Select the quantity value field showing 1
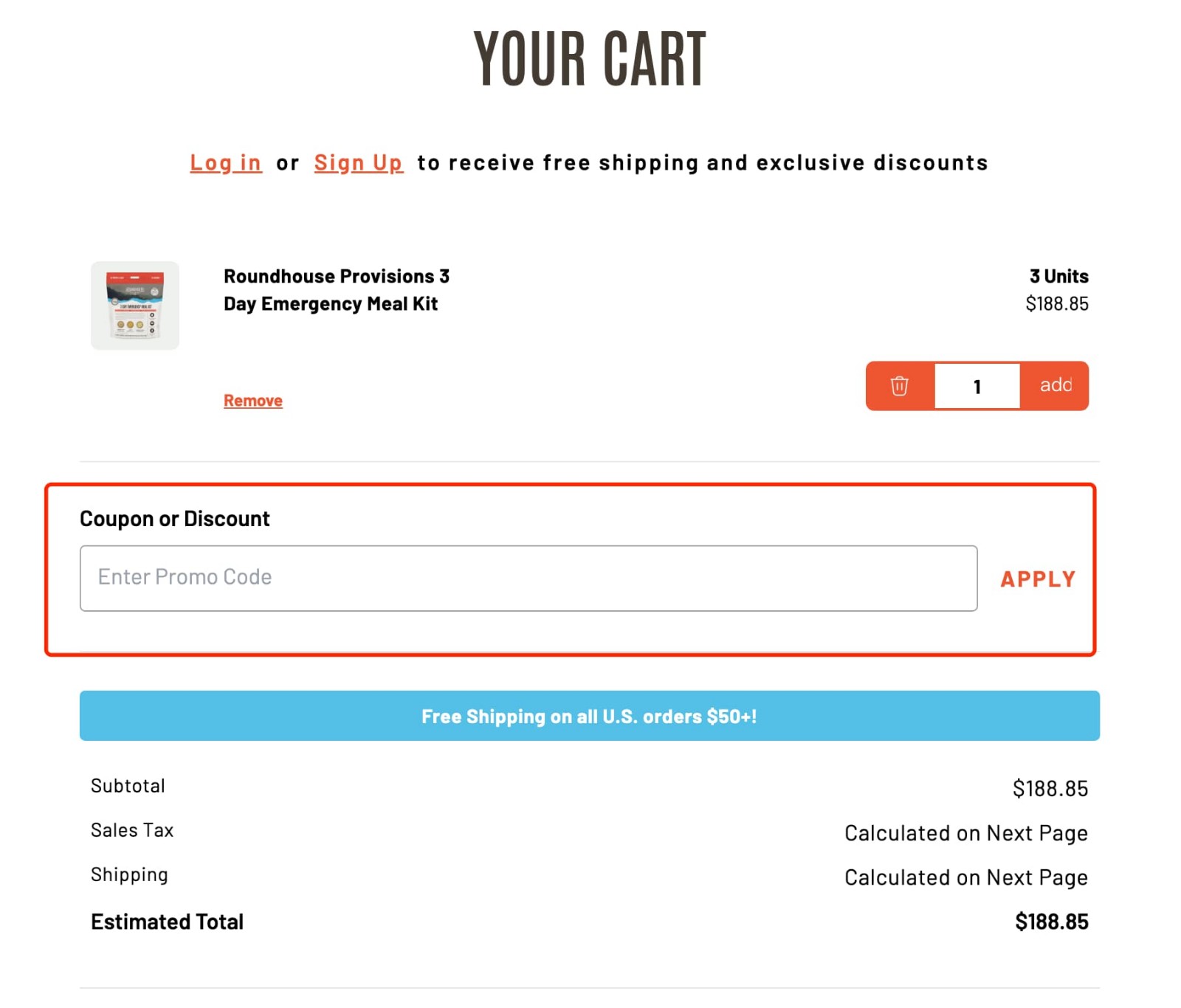This screenshot has height=1008, width=1181. tap(977, 385)
